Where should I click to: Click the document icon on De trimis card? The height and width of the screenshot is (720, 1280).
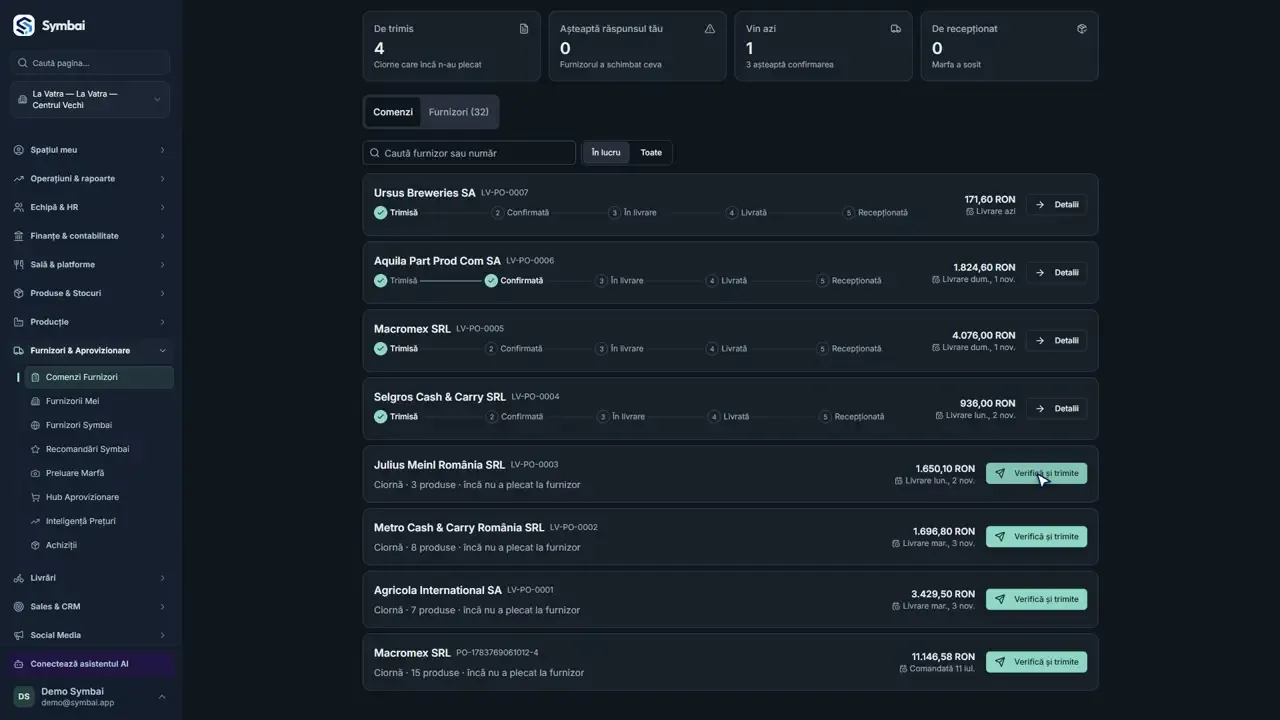[x=524, y=29]
